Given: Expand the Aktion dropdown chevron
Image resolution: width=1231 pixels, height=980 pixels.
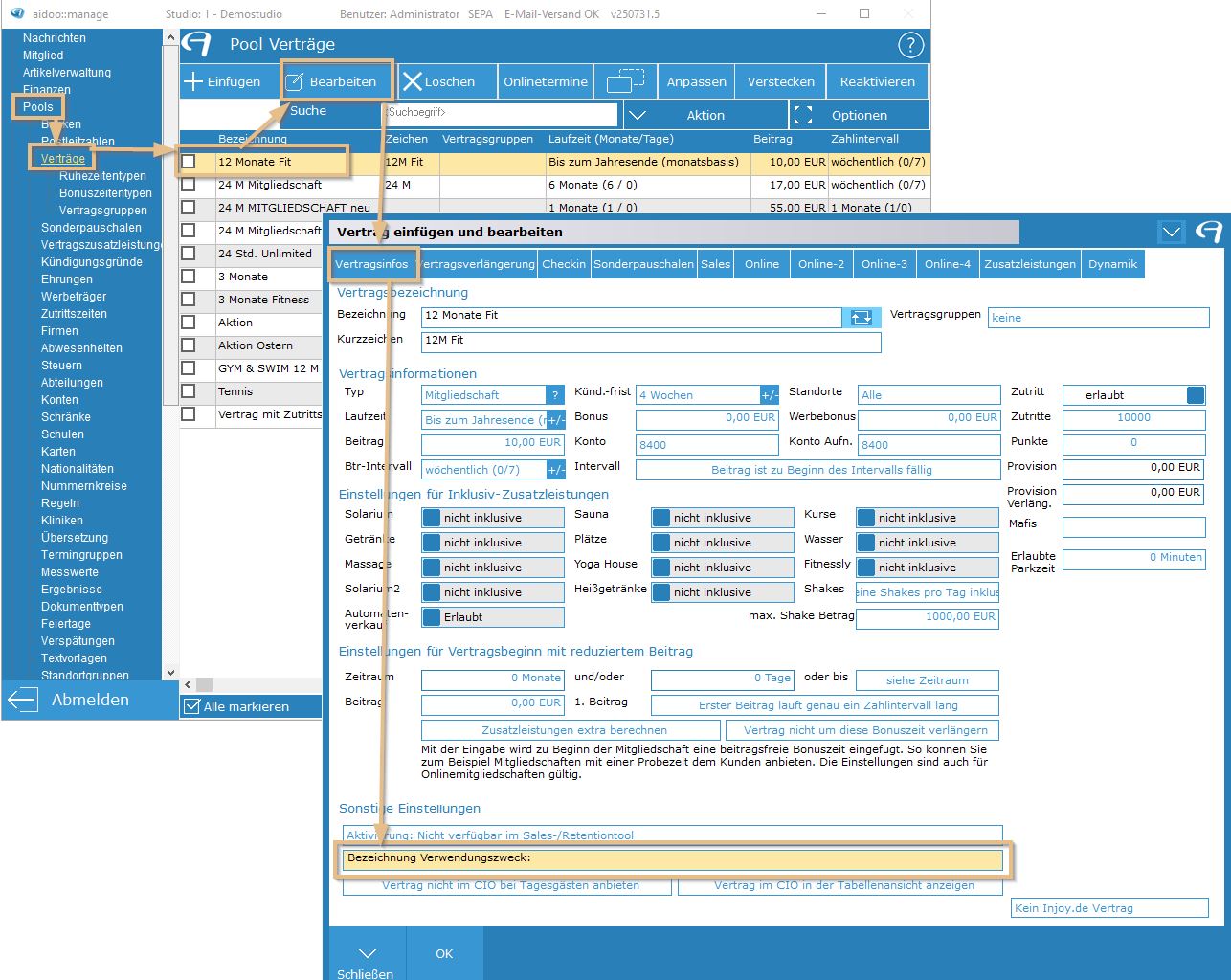Looking at the screenshot, I should coord(638,115).
